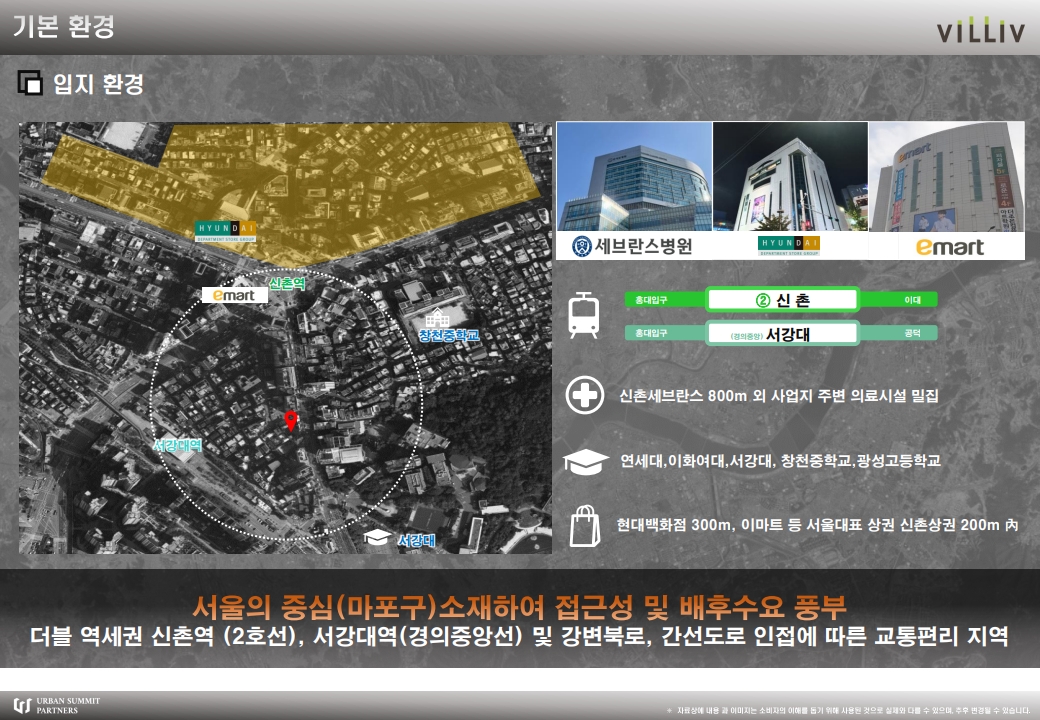The image size is (1040, 720).
Task: Click the medical plus circle icon
Action: [584, 395]
